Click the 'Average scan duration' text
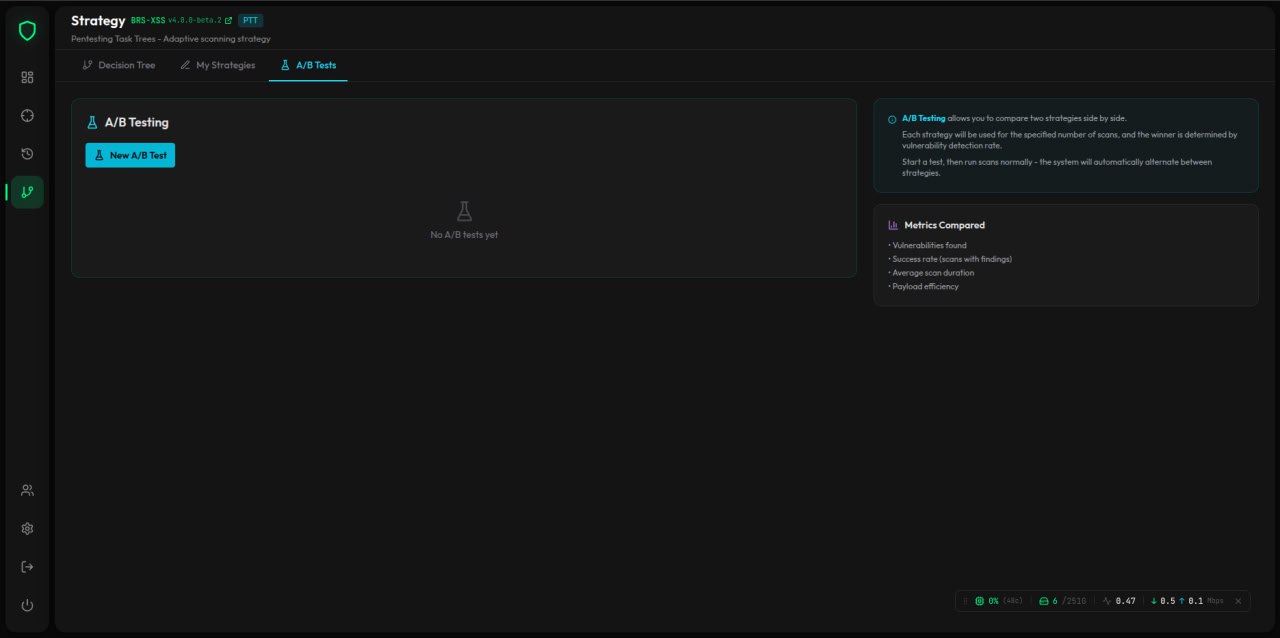Screen dimensions: 1280x638 point(931,272)
